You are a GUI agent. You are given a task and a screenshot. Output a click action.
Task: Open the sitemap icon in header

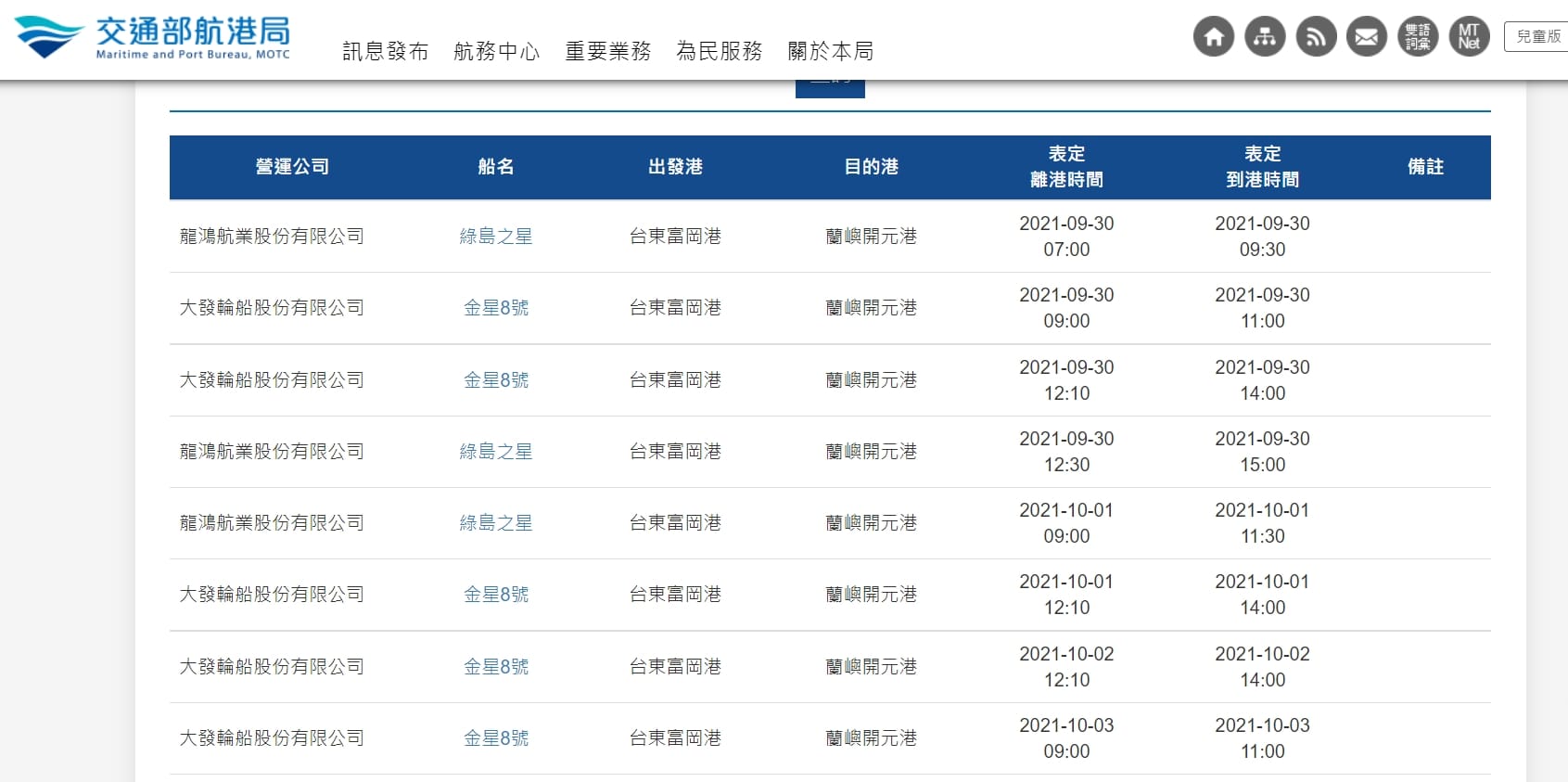pos(1265,37)
